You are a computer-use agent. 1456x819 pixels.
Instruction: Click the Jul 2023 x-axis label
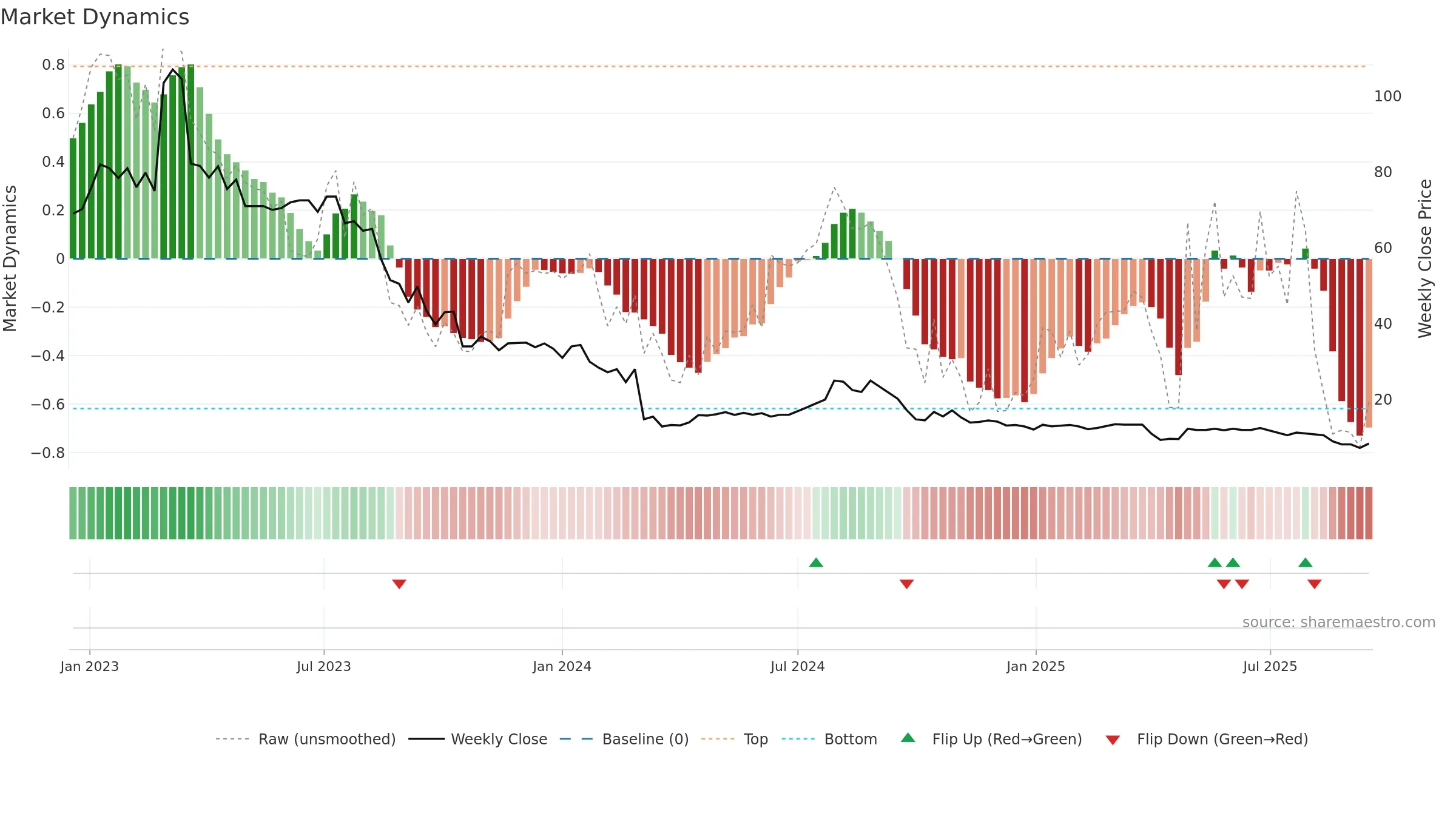click(324, 666)
